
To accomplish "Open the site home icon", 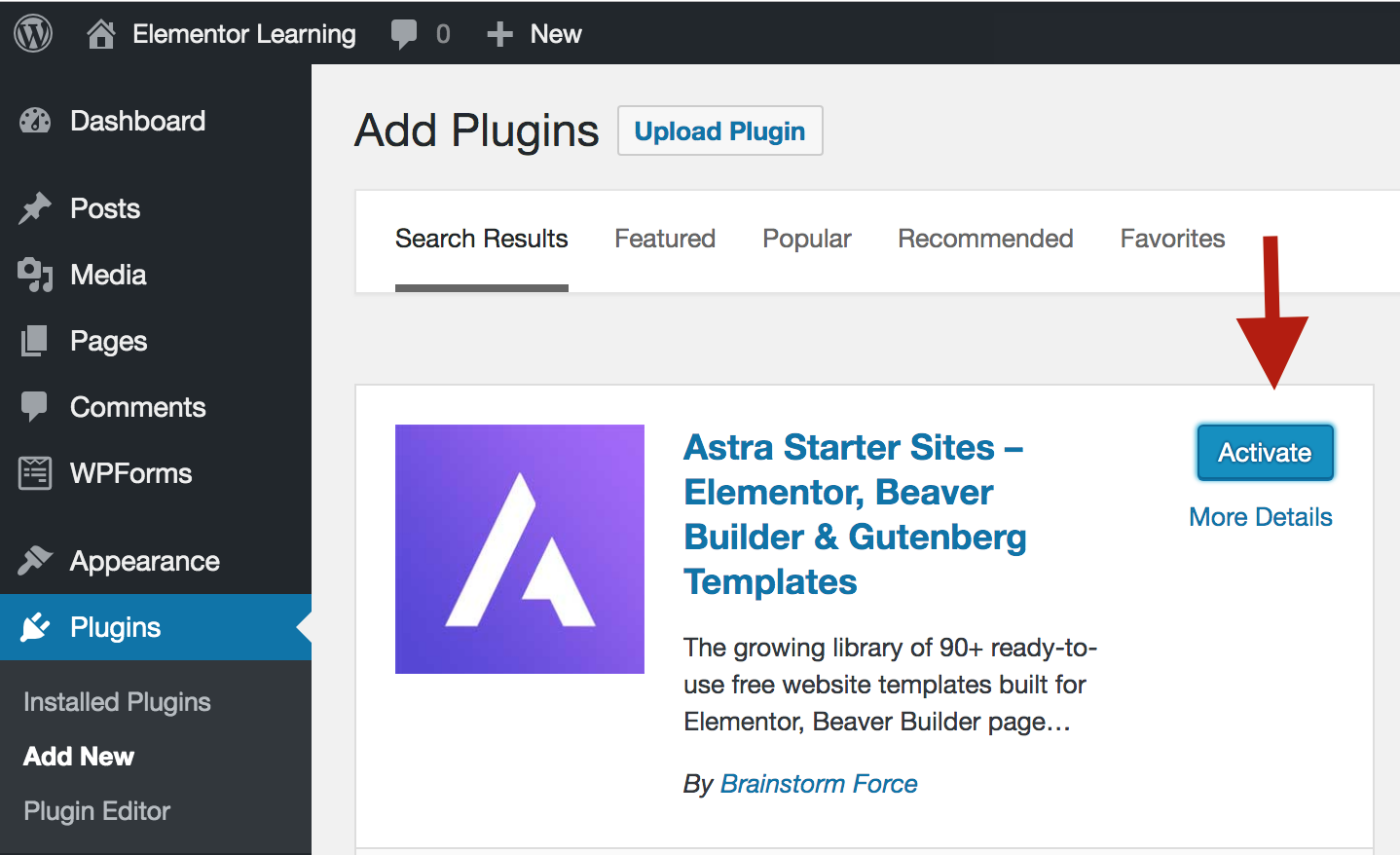I will pyautogui.click(x=100, y=34).
